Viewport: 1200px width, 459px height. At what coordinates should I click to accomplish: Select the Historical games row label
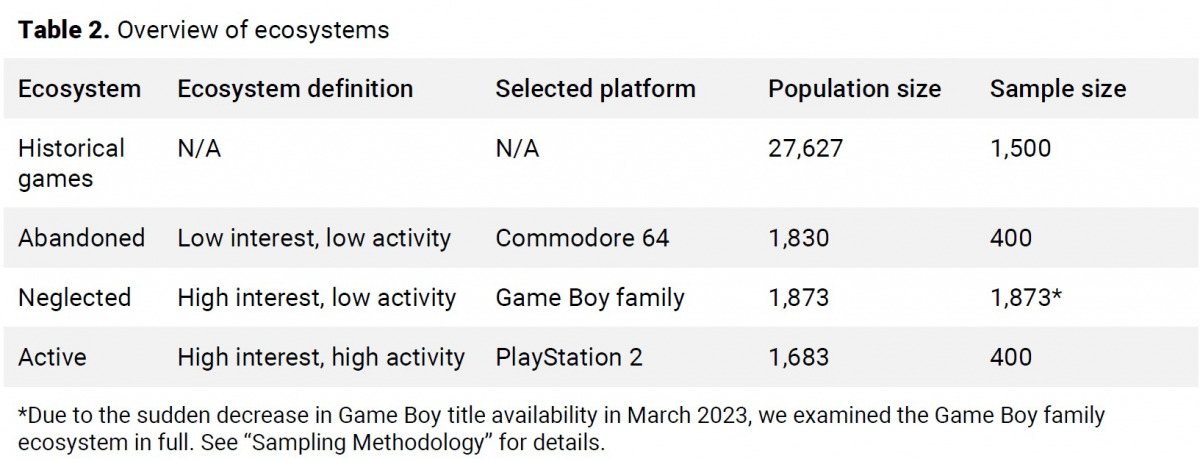click(x=71, y=163)
